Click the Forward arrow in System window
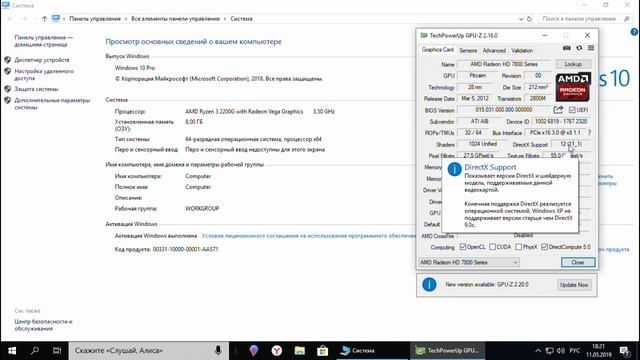 24,19
